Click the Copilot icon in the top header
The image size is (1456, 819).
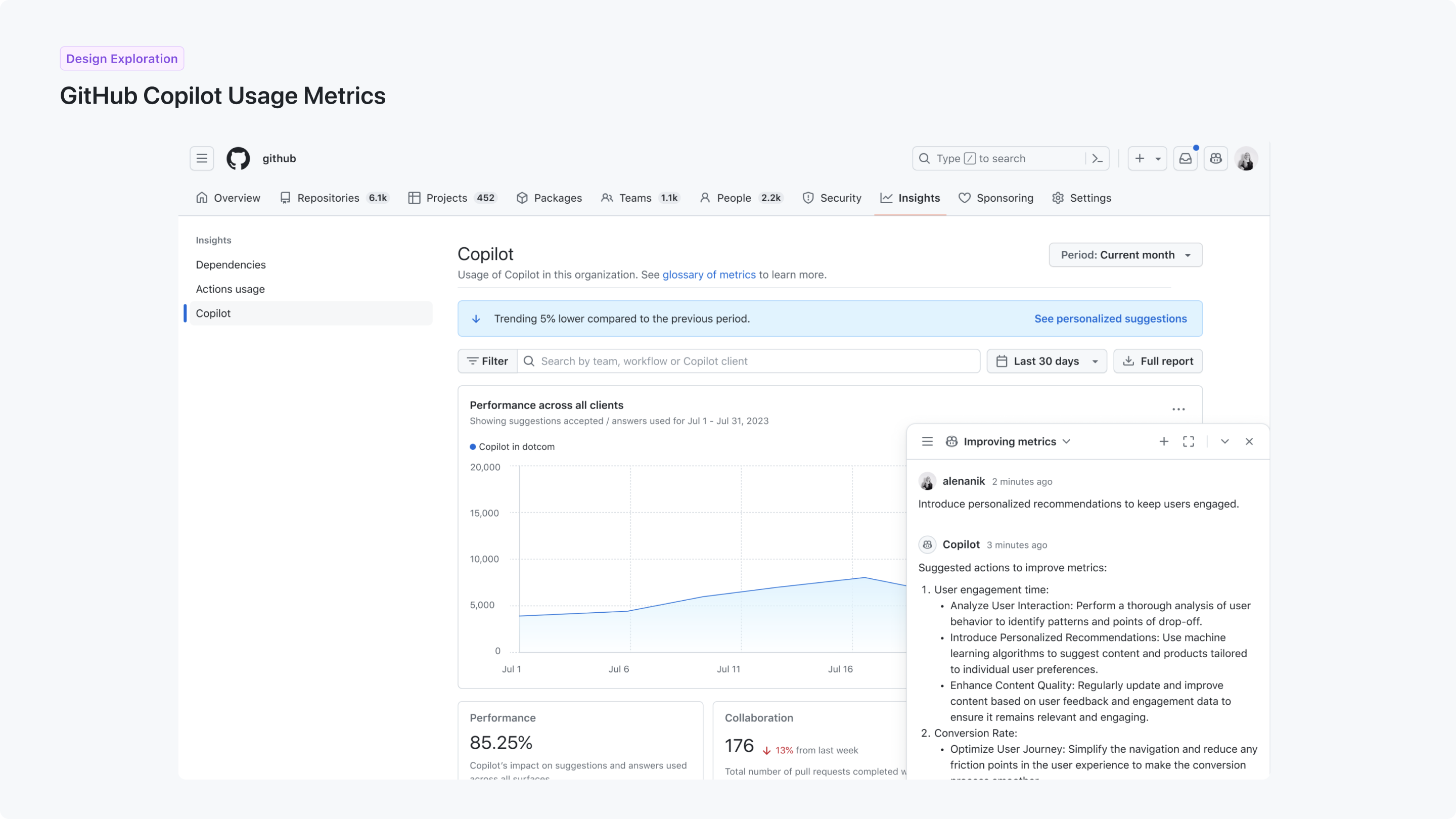[1216, 158]
